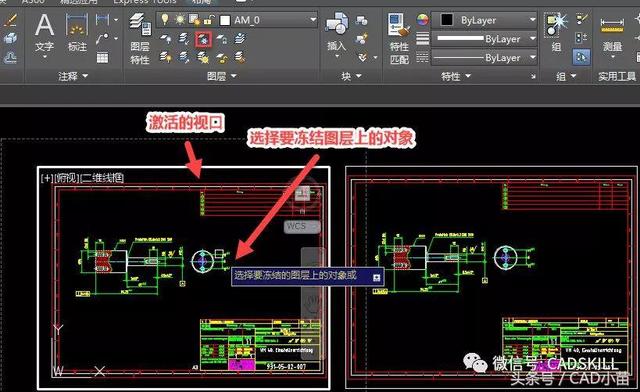Image resolution: width=640 pixels, height=392 pixels.
Task: Click the 特性匹配 match properties icon
Action: point(399,38)
